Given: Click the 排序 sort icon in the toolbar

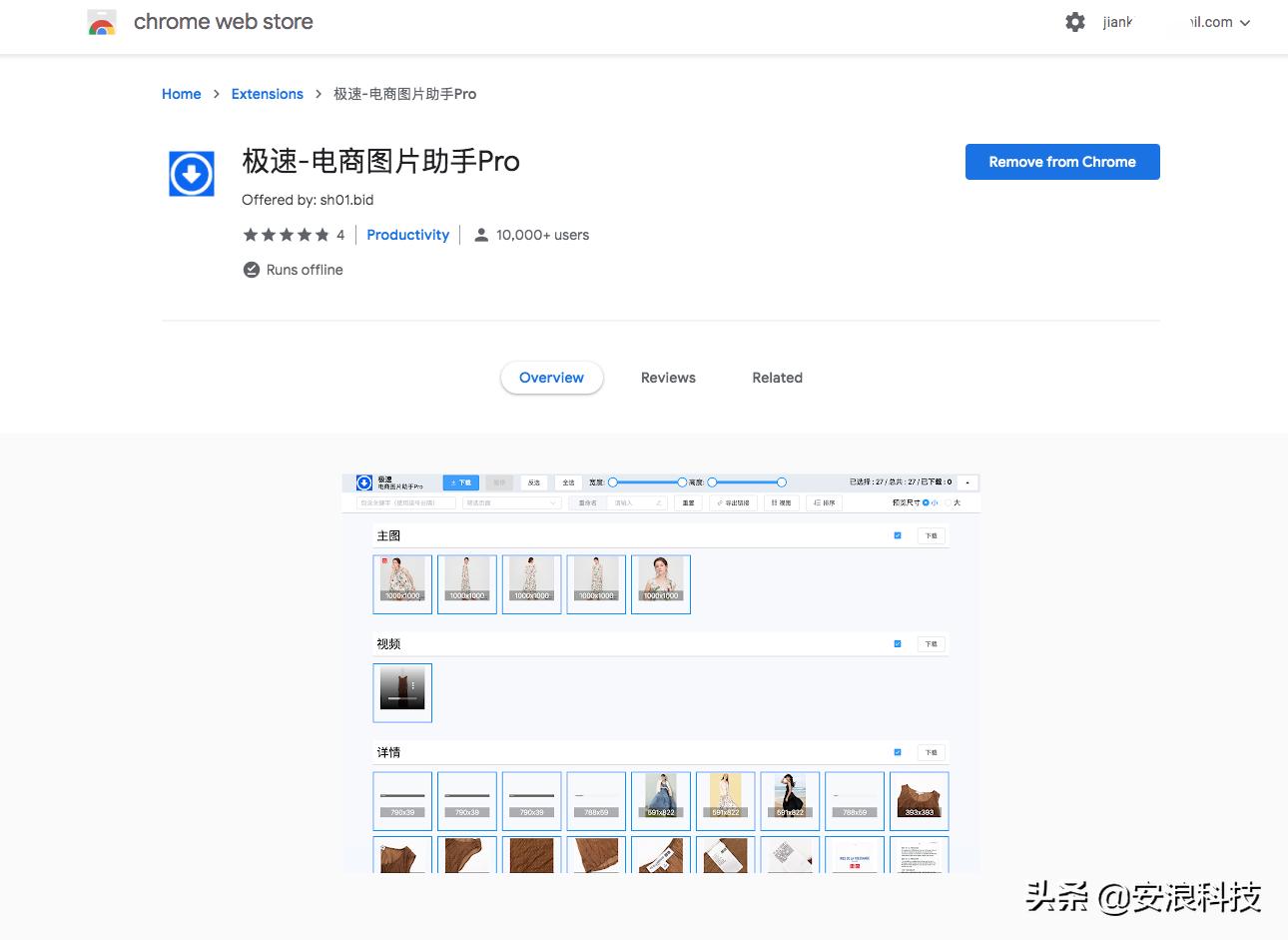Looking at the screenshot, I should pos(816,502).
